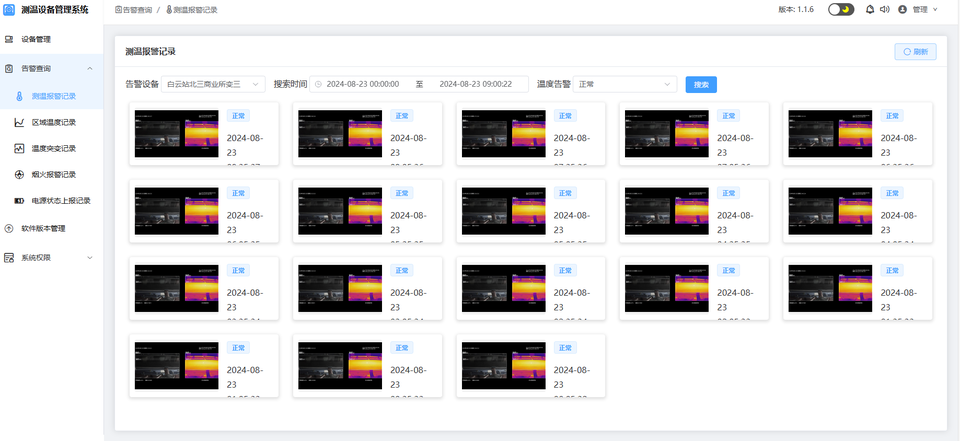Viewport: 960px width, 441px height.
Task: Open the 告警设备 device dropdown
Action: click(x=213, y=84)
